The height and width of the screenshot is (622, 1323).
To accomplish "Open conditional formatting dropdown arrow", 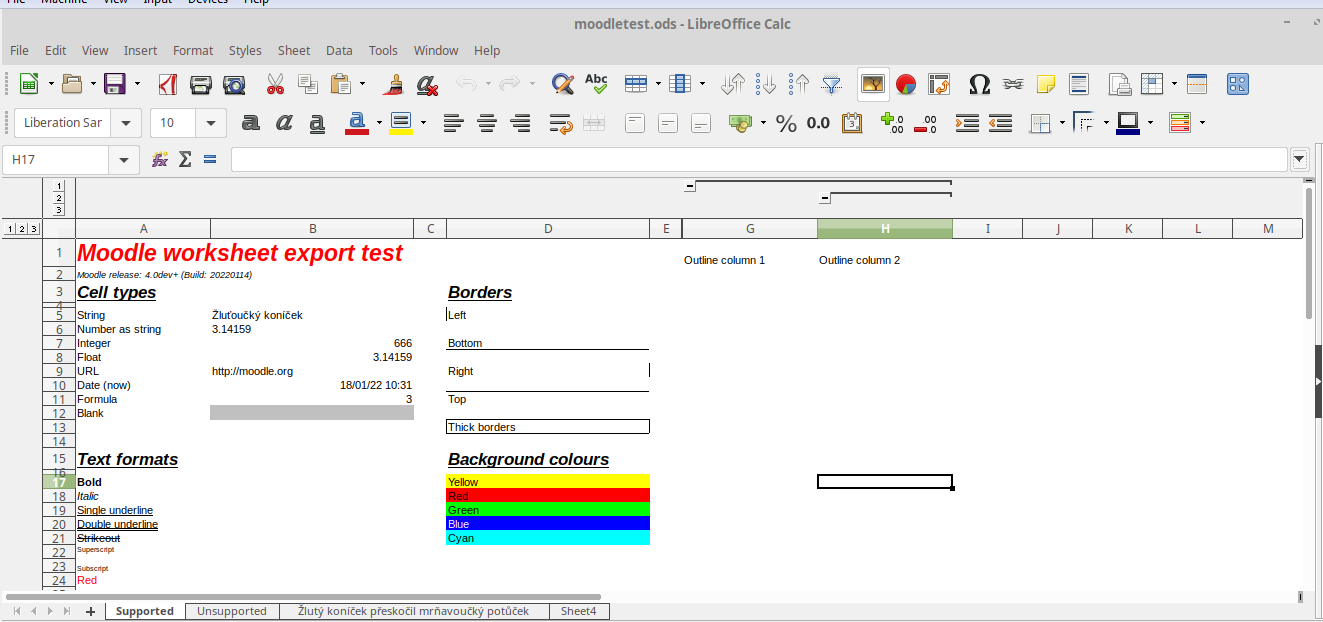I will tap(1201, 123).
